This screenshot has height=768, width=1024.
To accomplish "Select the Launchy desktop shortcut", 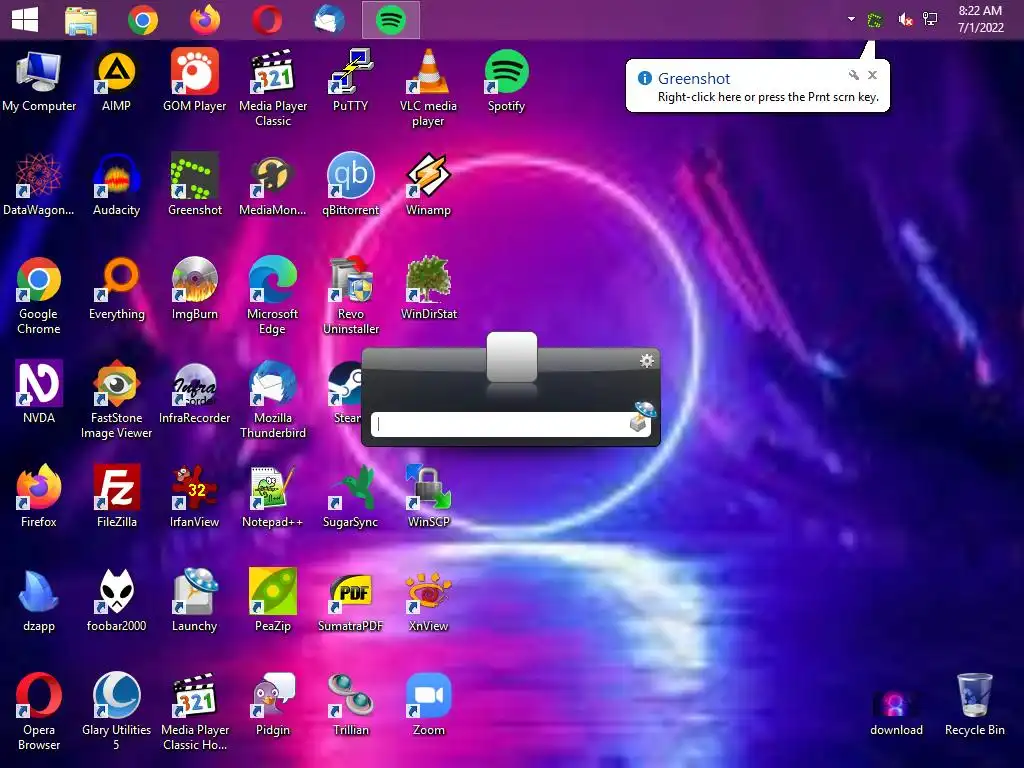I will click(195, 601).
